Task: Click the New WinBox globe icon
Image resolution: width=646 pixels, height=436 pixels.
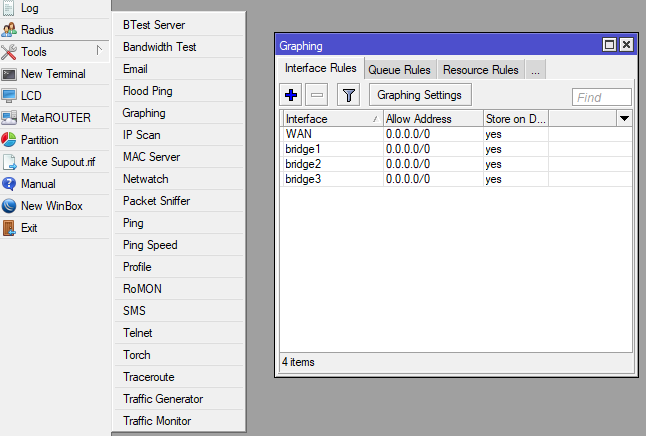Action: 10,206
